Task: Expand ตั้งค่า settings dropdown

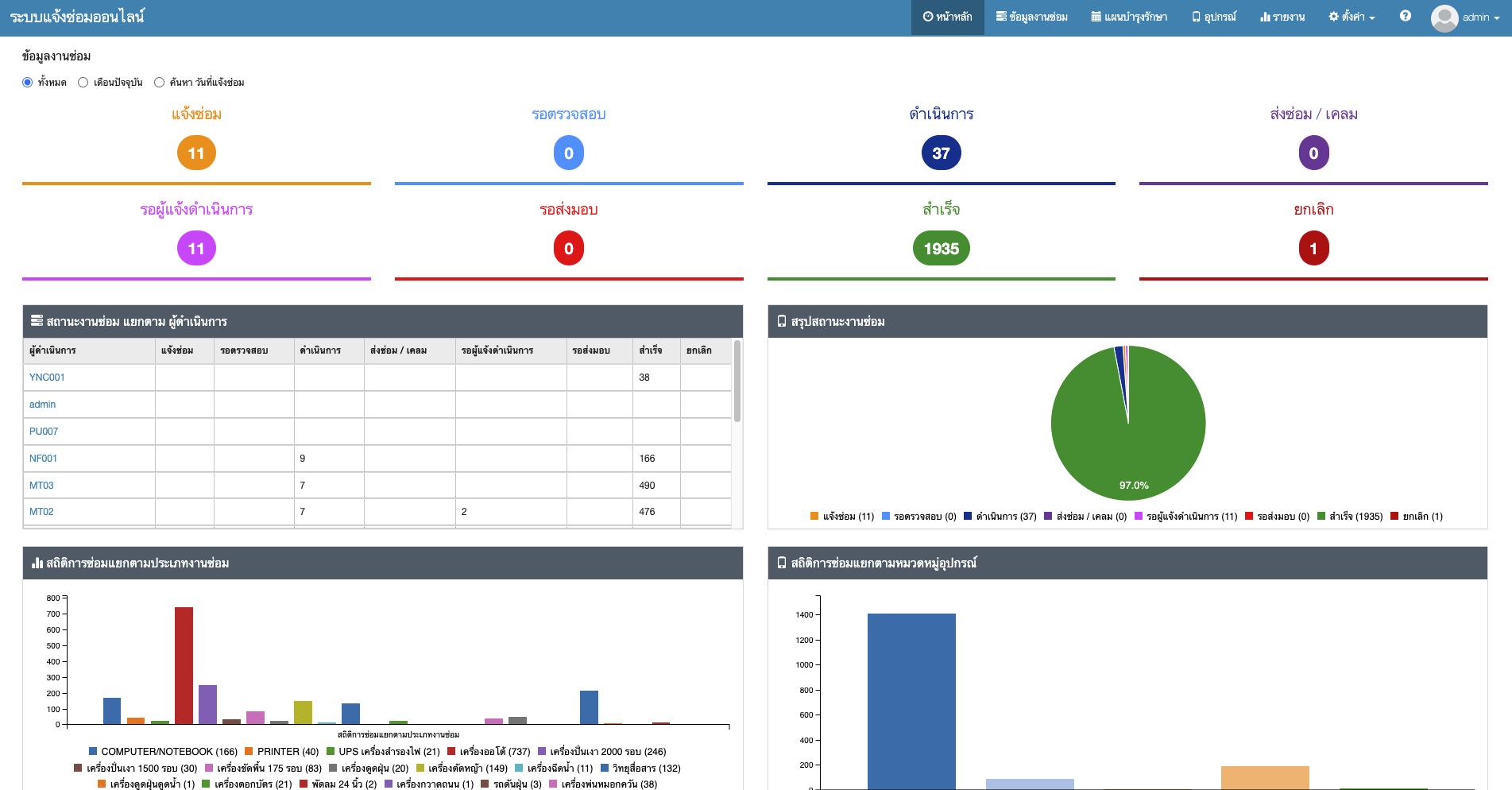Action: (x=1352, y=17)
